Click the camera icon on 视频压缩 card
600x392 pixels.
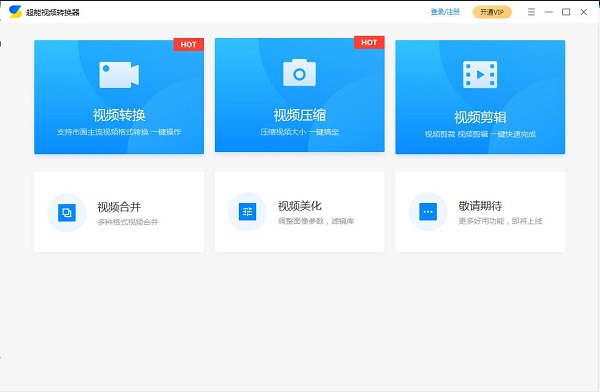300,73
